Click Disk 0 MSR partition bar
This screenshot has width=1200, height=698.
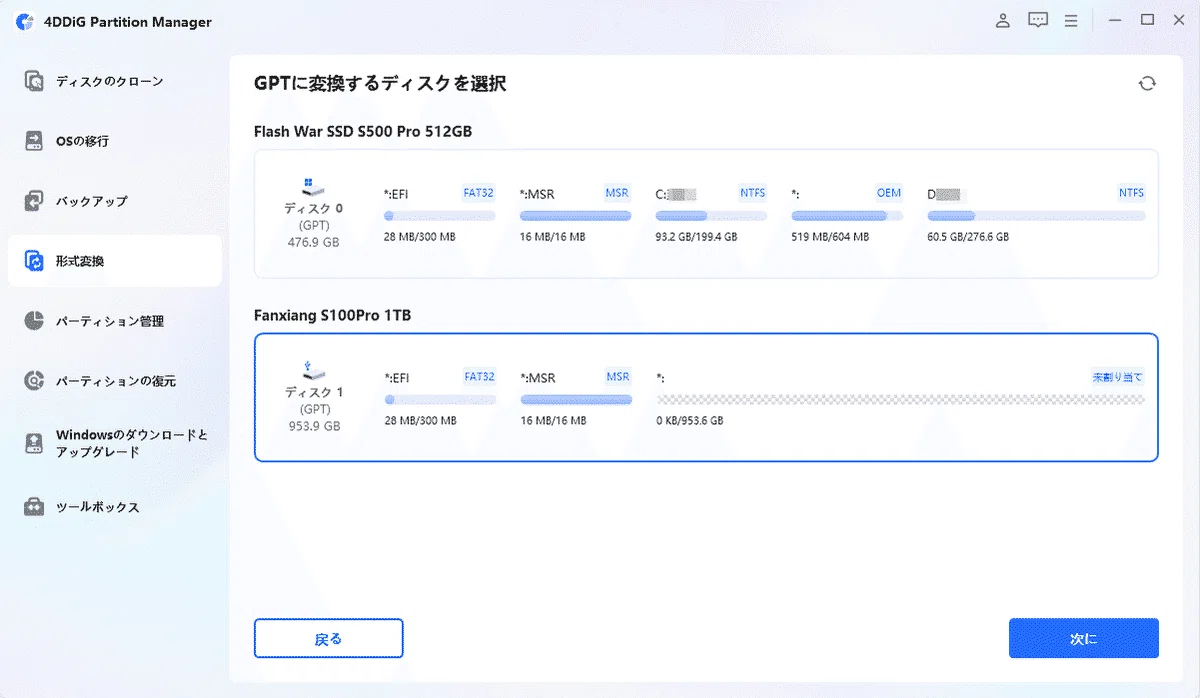[576, 216]
